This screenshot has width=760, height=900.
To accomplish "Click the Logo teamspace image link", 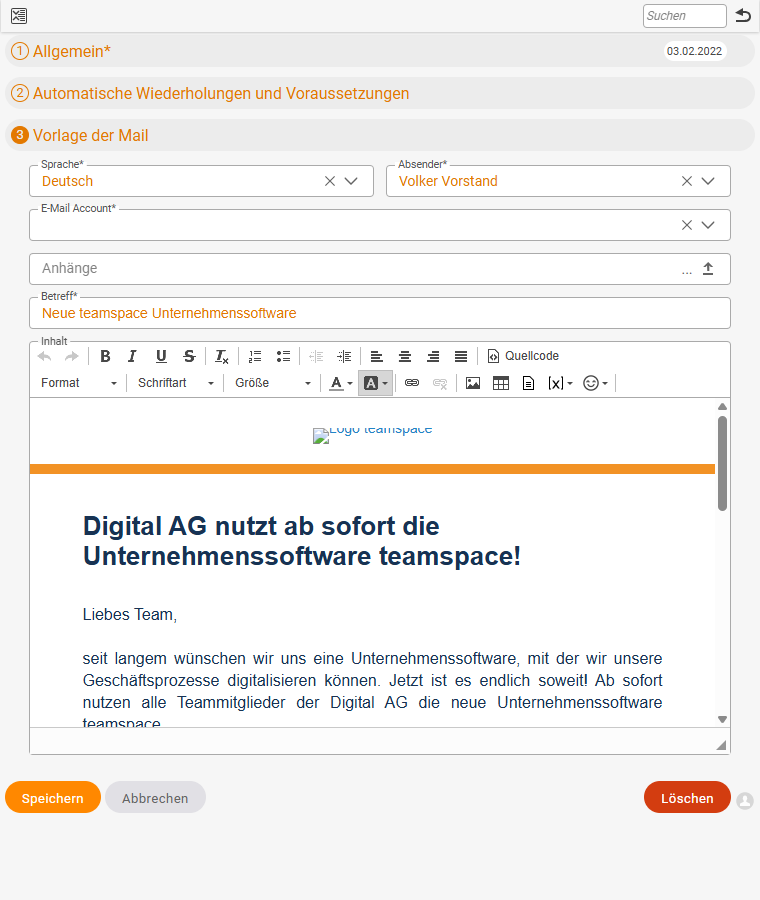I will 373,434.
